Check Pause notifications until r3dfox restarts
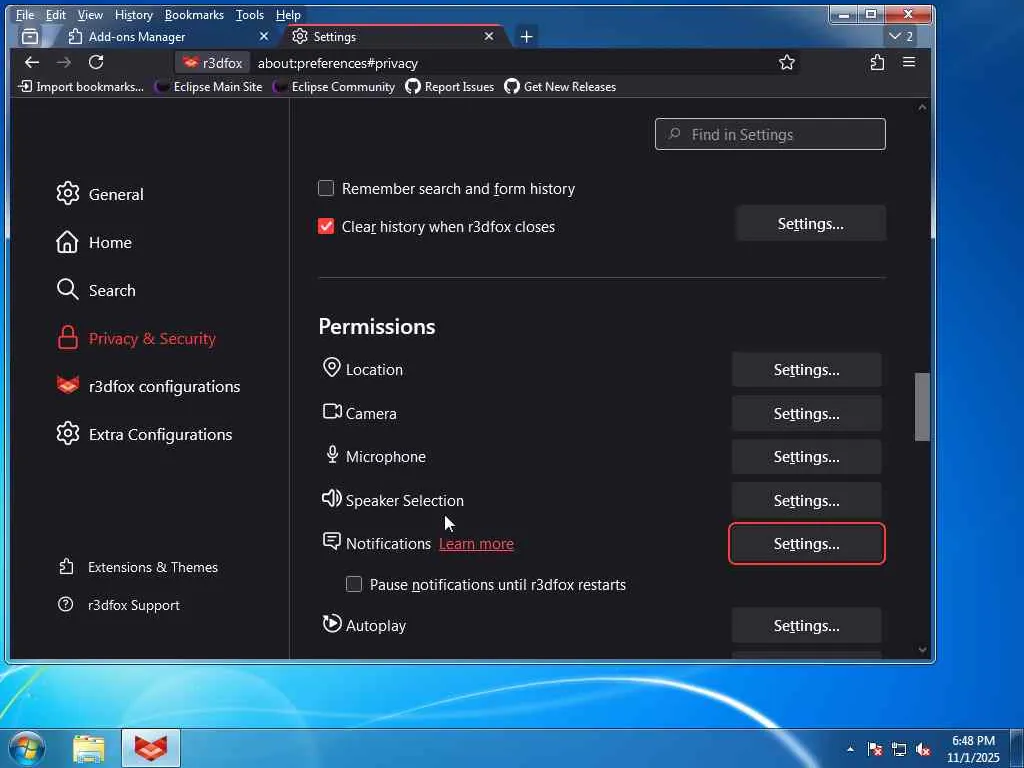This screenshot has height=768, width=1024. [354, 584]
